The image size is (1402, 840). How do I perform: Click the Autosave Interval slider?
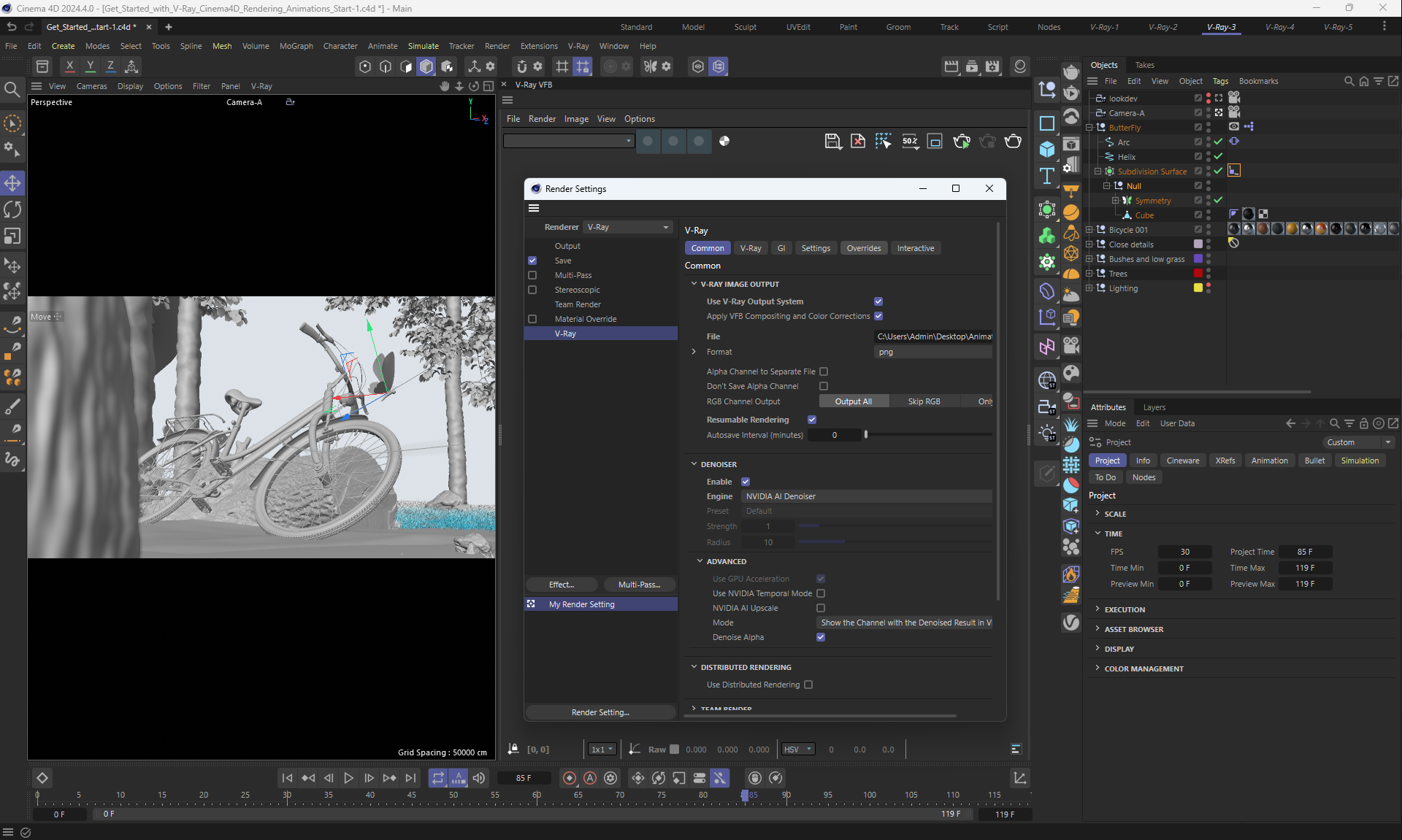pos(927,435)
